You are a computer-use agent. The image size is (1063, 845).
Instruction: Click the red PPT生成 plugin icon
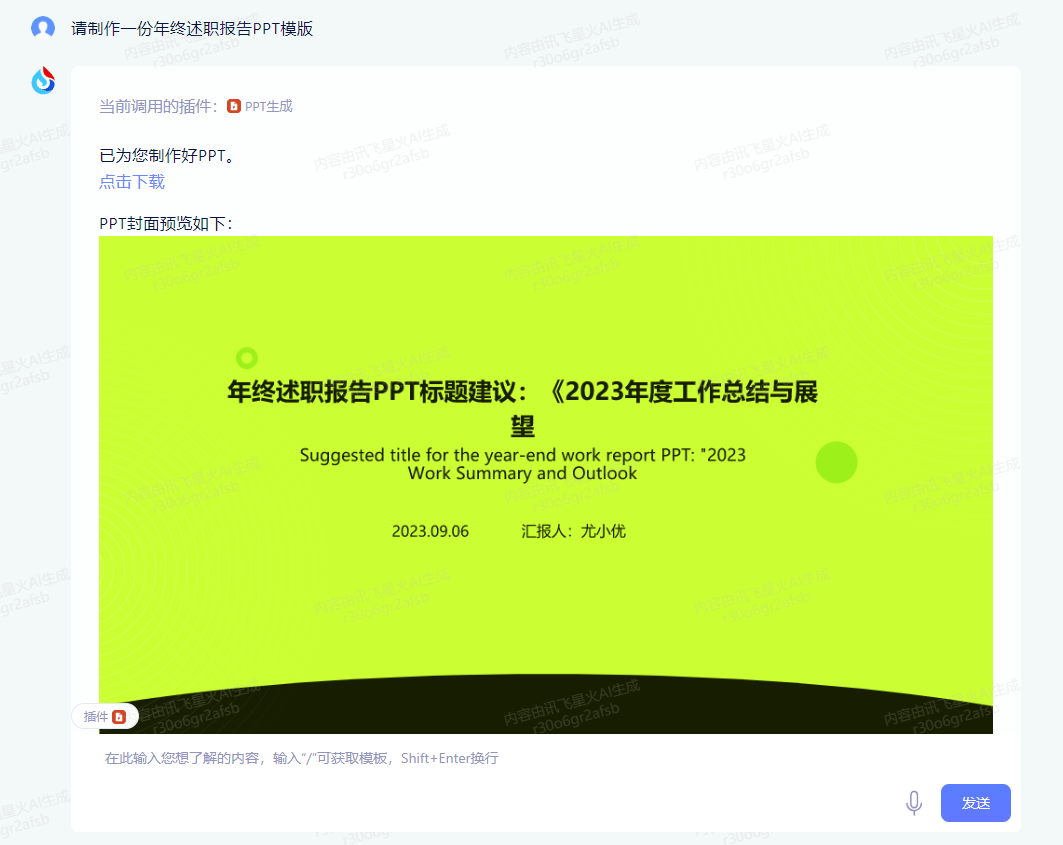pyautogui.click(x=233, y=105)
